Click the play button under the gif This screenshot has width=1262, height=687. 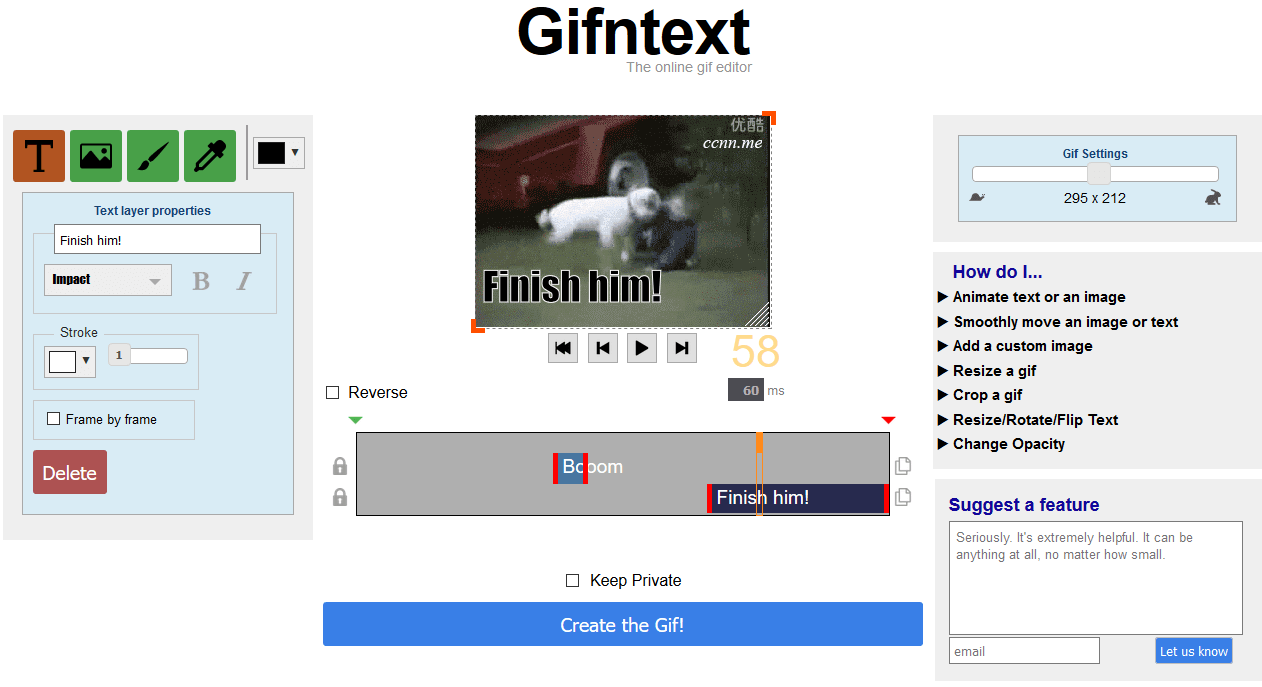pos(642,348)
